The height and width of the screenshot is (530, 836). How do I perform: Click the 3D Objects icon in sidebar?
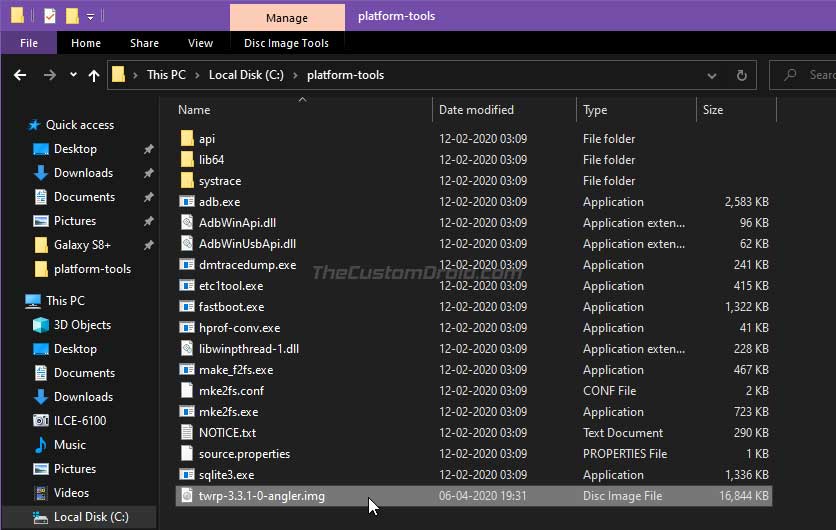click(x=41, y=325)
